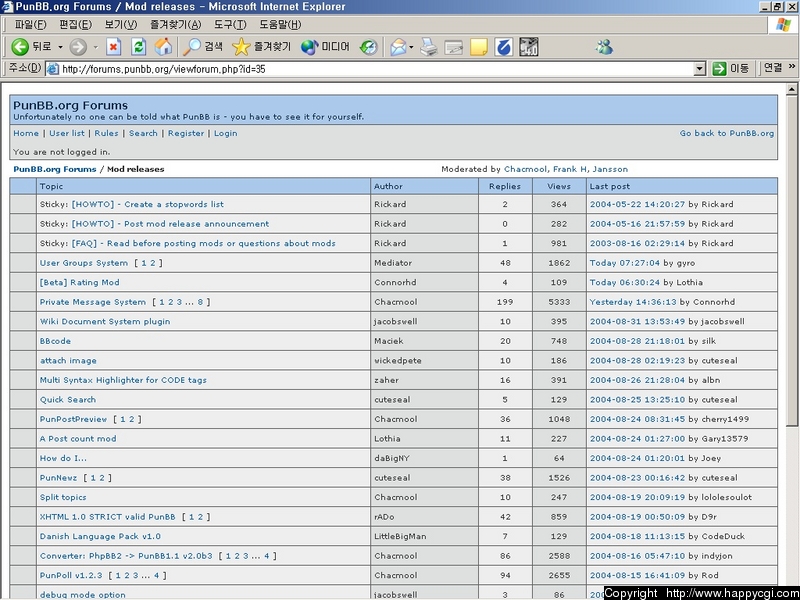The height and width of the screenshot is (600, 800).
Task: Open the Wiki Document System plugin topic
Action: point(105,321)
